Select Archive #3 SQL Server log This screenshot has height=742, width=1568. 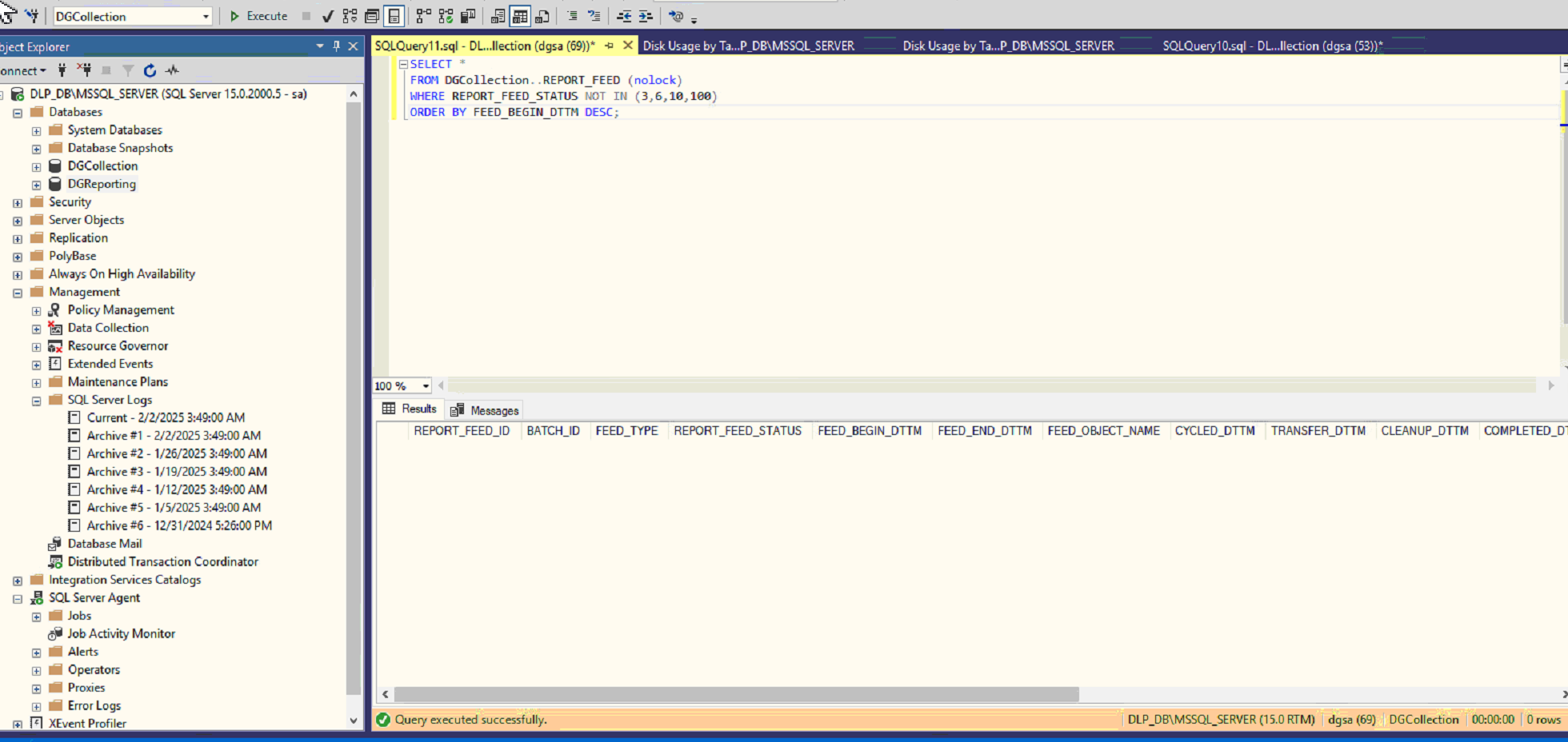(x=176, y=472)
